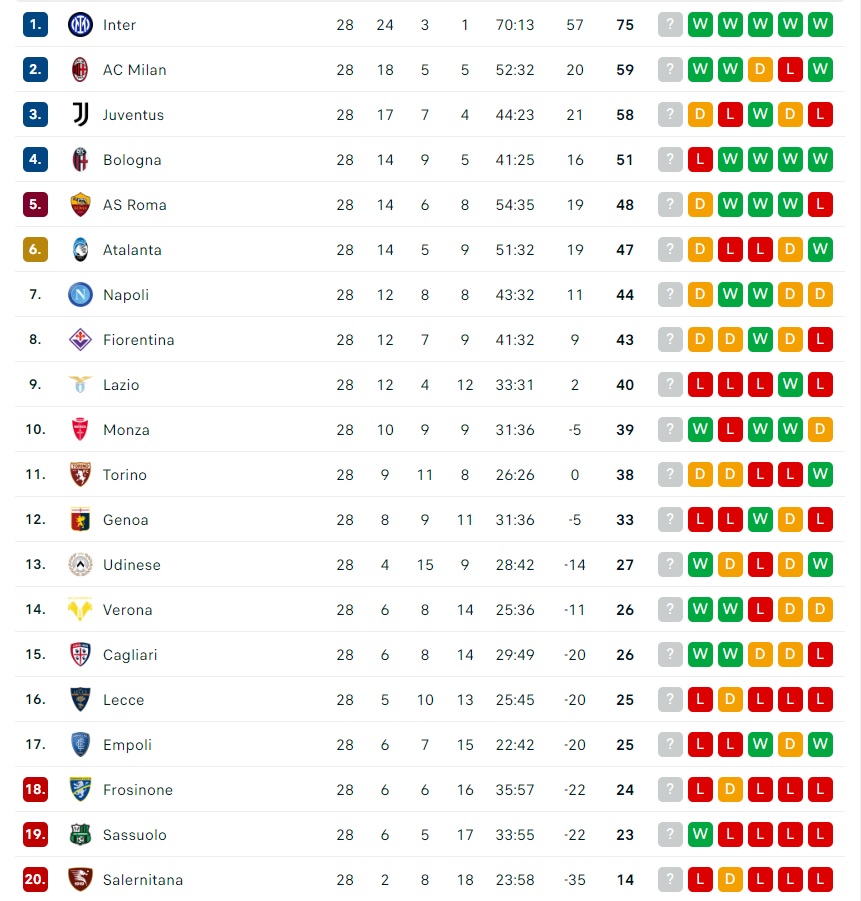Click AC Milan's red L form badge
The height and width of the screenshot is (901, 861).
pyautogui.click(x=790, y=70)
